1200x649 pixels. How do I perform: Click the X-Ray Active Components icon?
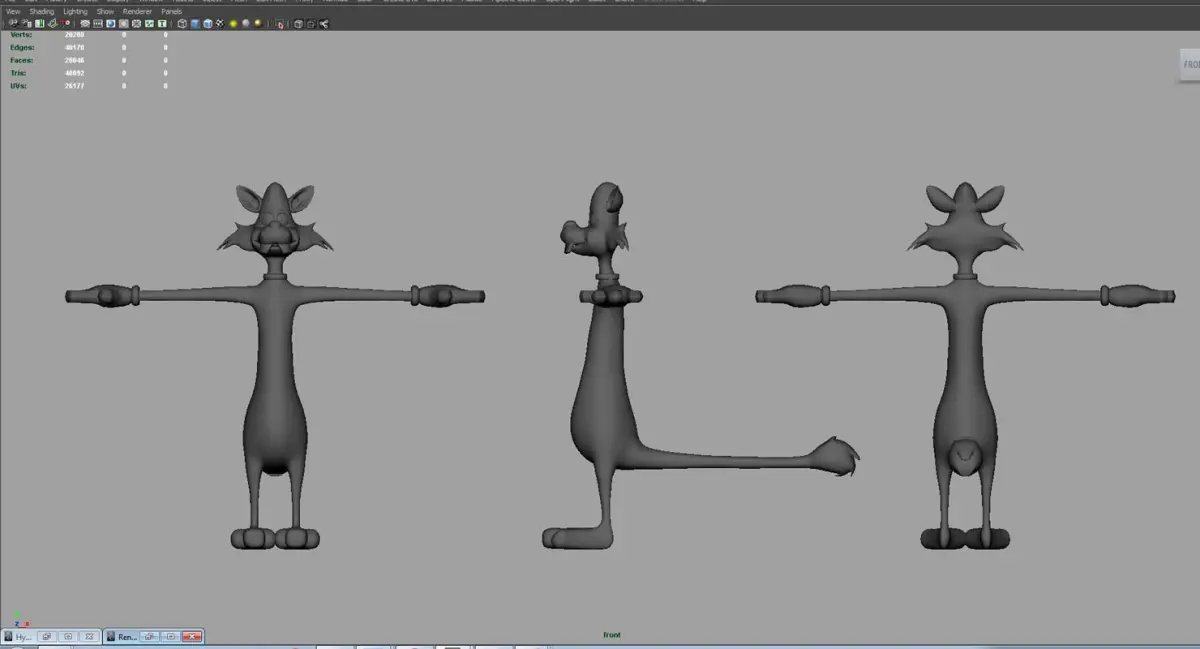pyautogui.click(x=311, y=24)
